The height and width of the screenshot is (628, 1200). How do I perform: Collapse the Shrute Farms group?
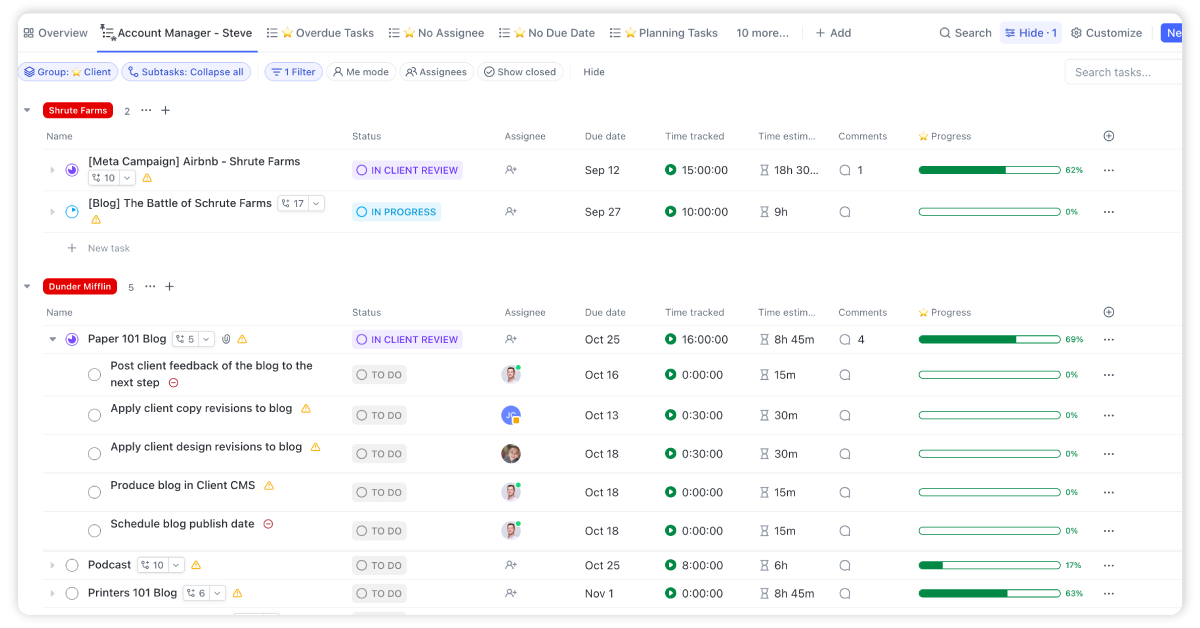pos(28,110)
